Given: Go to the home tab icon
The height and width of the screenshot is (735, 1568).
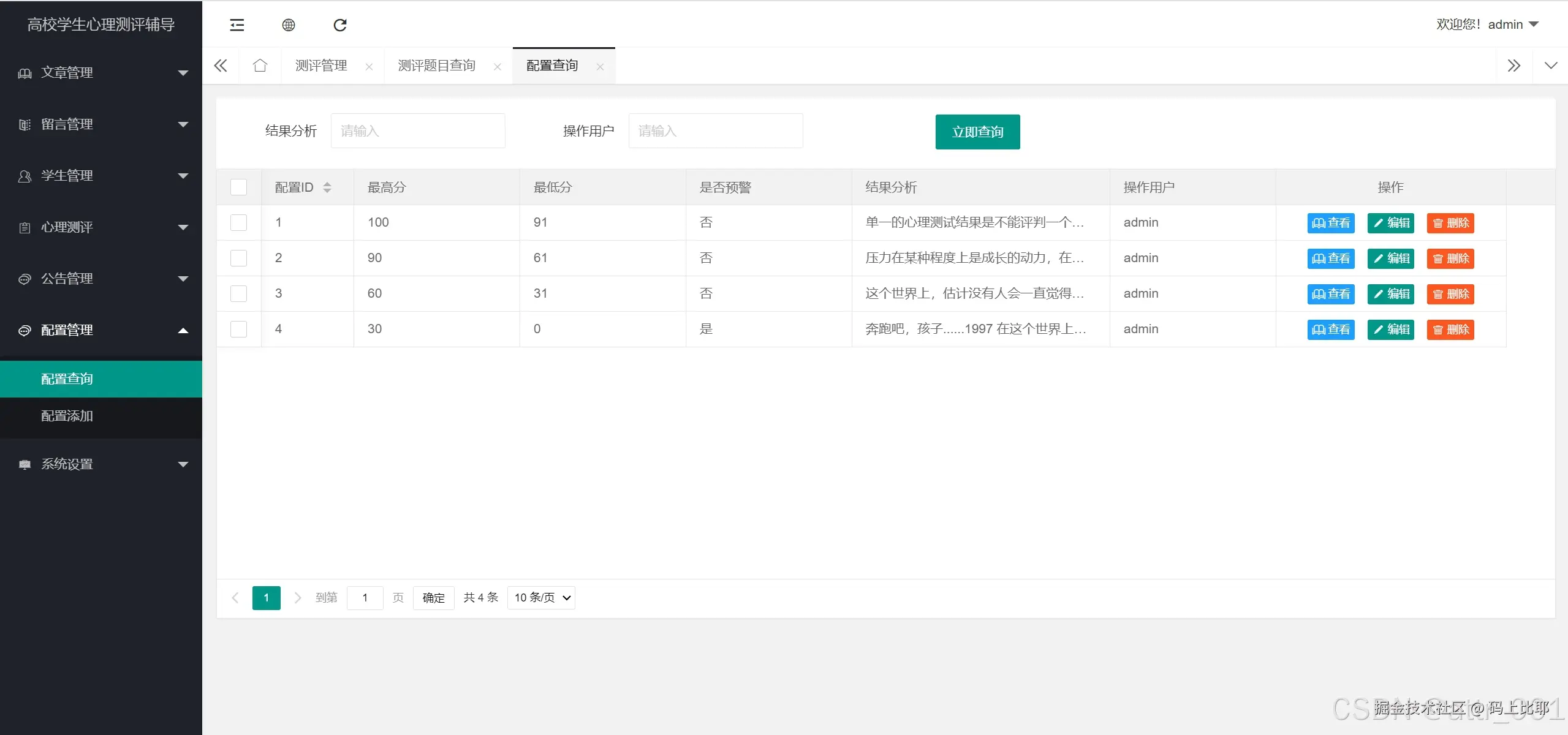Looking at the screenshot, I should tap(260, 66).
